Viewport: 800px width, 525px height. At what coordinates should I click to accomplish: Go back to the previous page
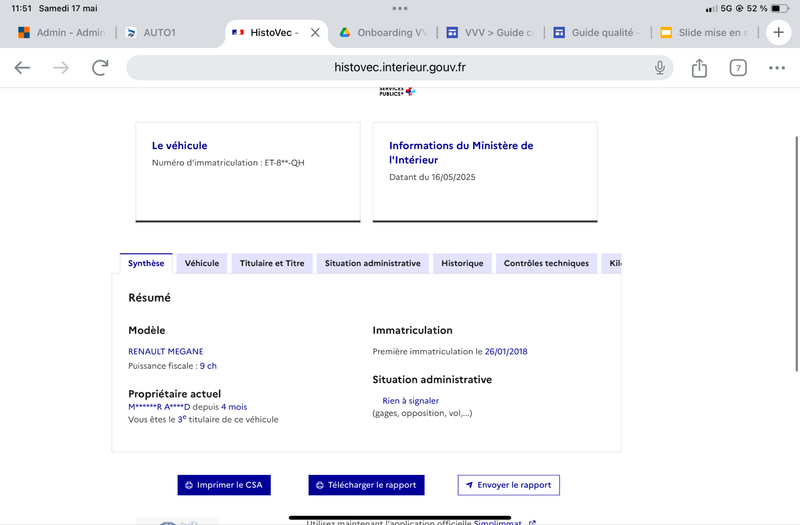(x=22, y=67)
